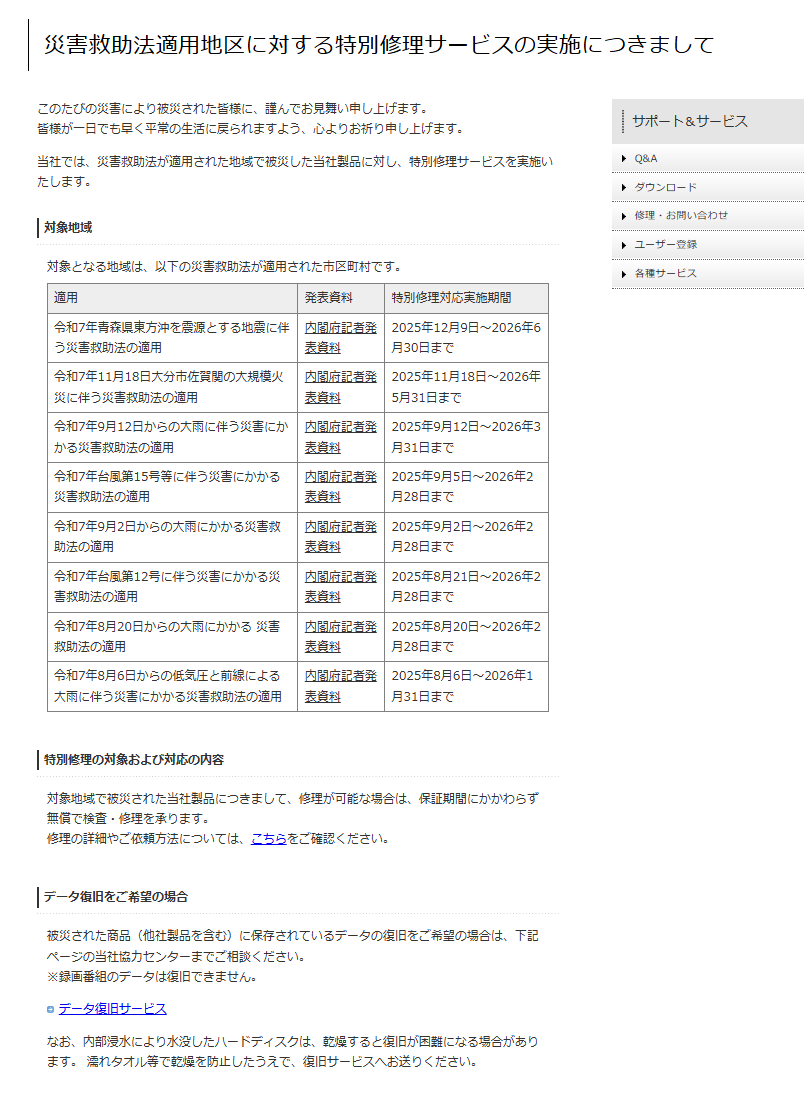Select the cell 令和7年青森県東方沖を震源とする地震
810x1097 pixels.
172,337
